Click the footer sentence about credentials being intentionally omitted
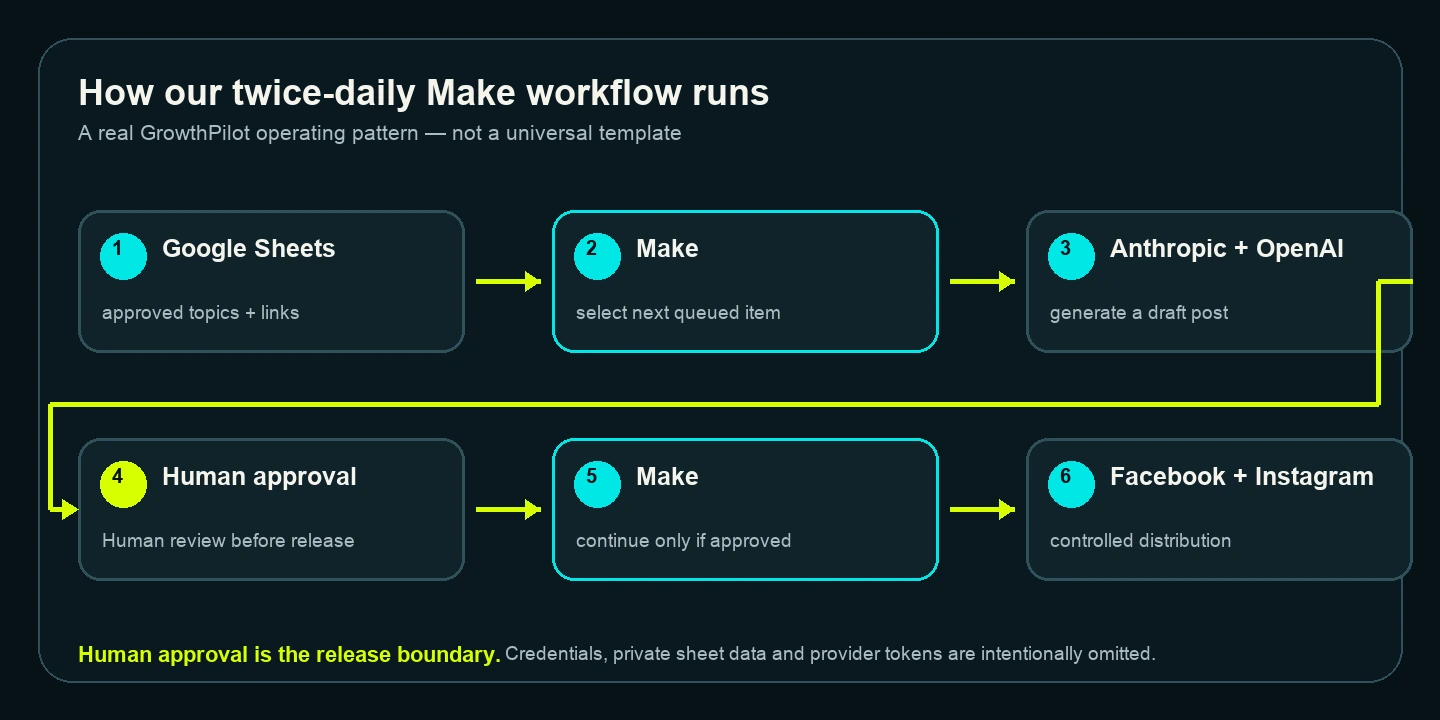The width and height of the screenshot is (1440, 720). tap(831, 654)
